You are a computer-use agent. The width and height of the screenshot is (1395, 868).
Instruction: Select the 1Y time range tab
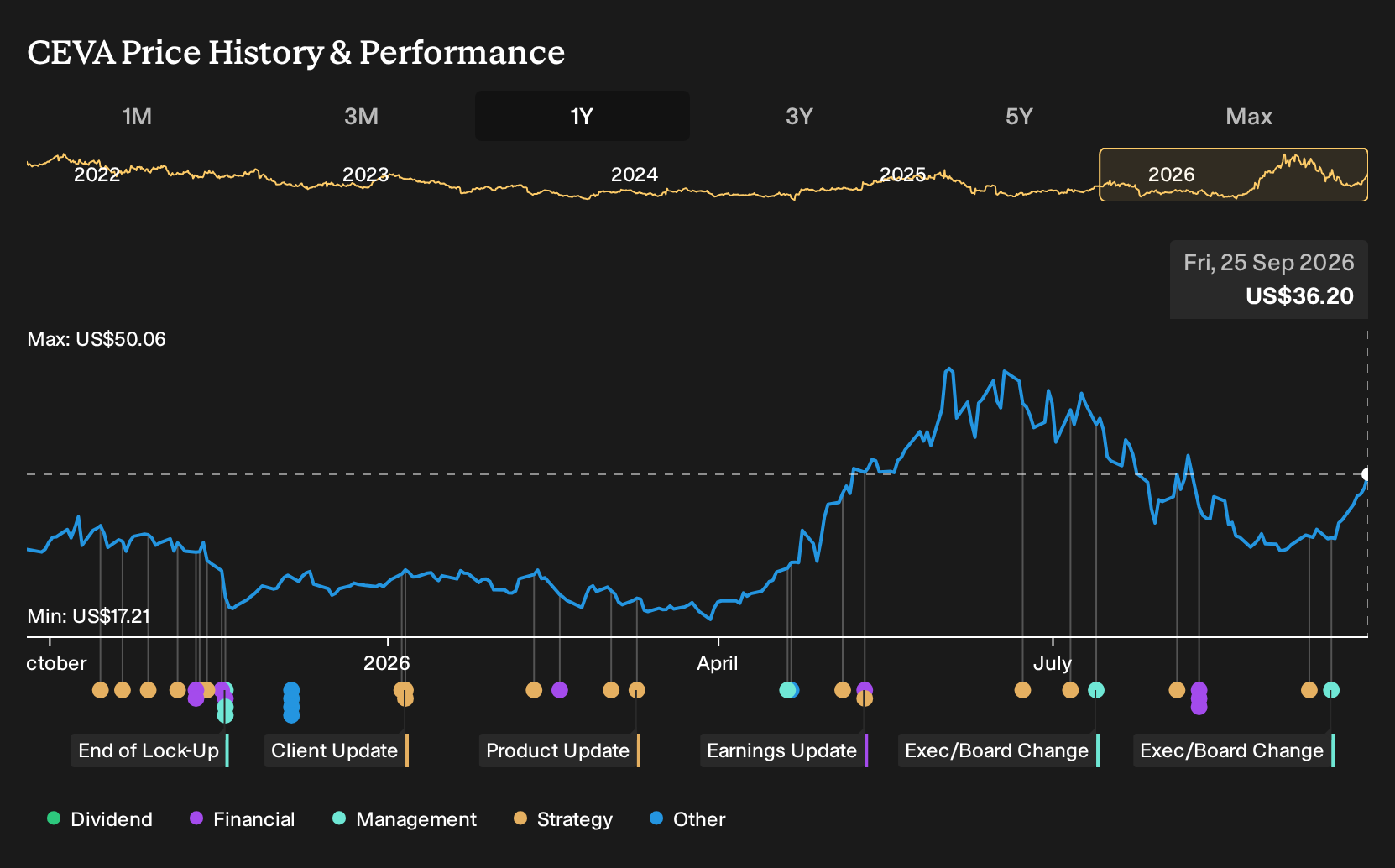583,116
